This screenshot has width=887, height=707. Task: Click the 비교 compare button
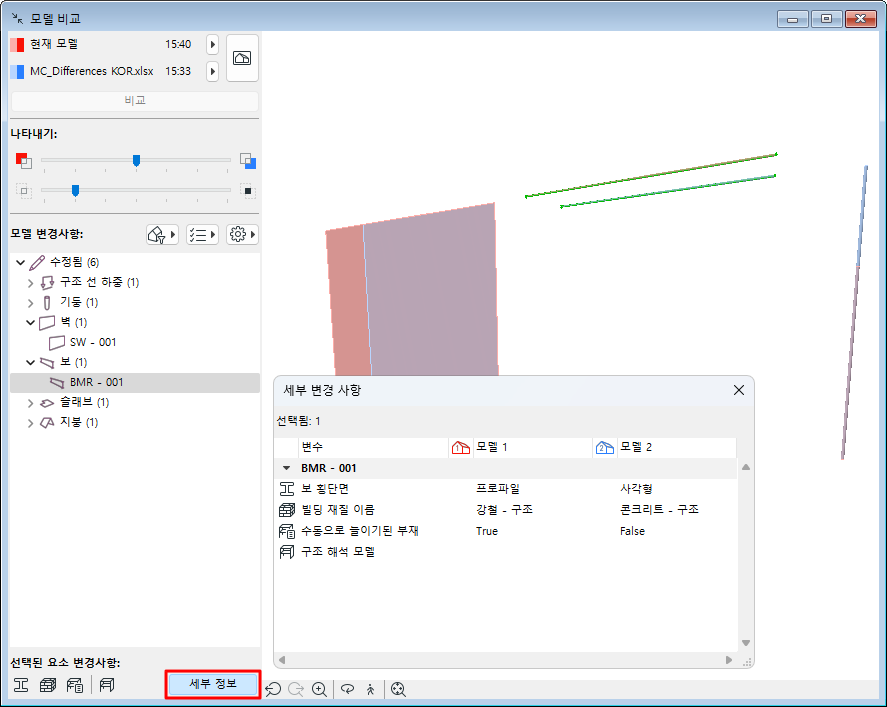click(135, 101)
